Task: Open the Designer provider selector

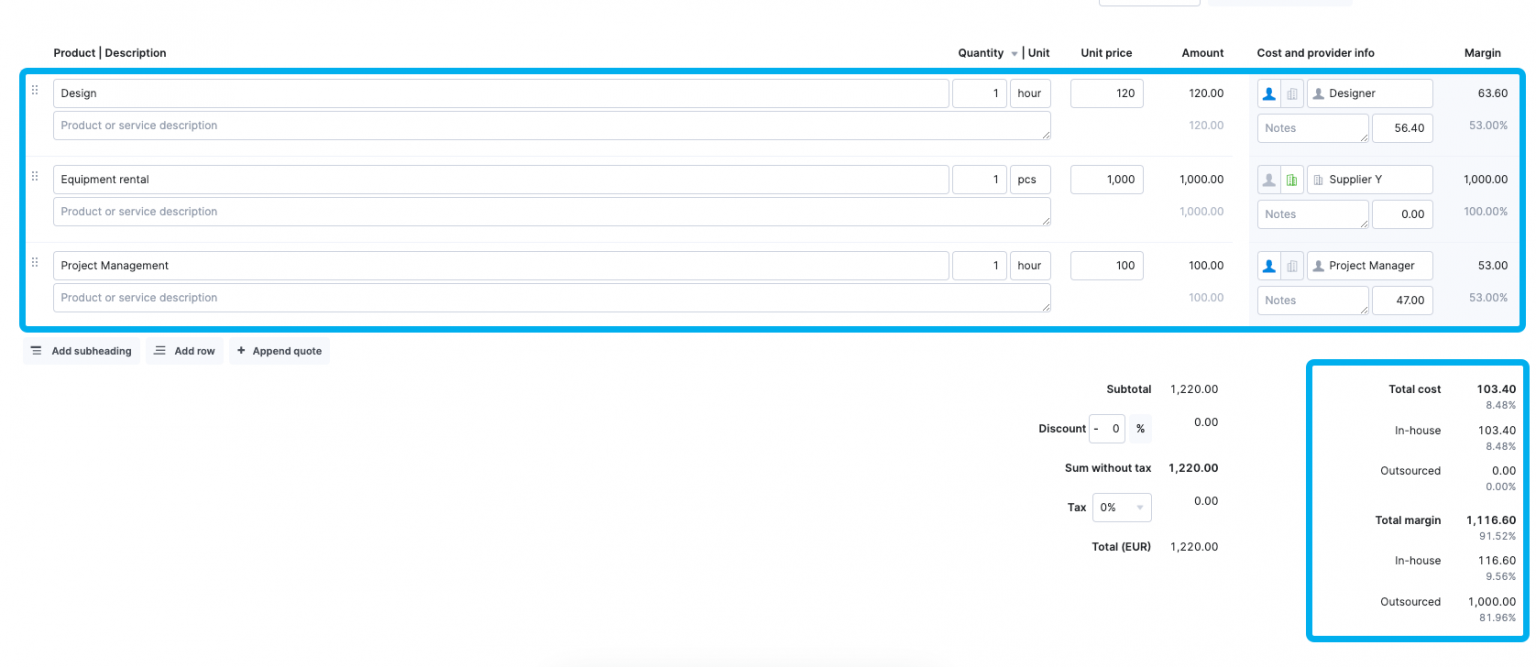Action: 1369,94
